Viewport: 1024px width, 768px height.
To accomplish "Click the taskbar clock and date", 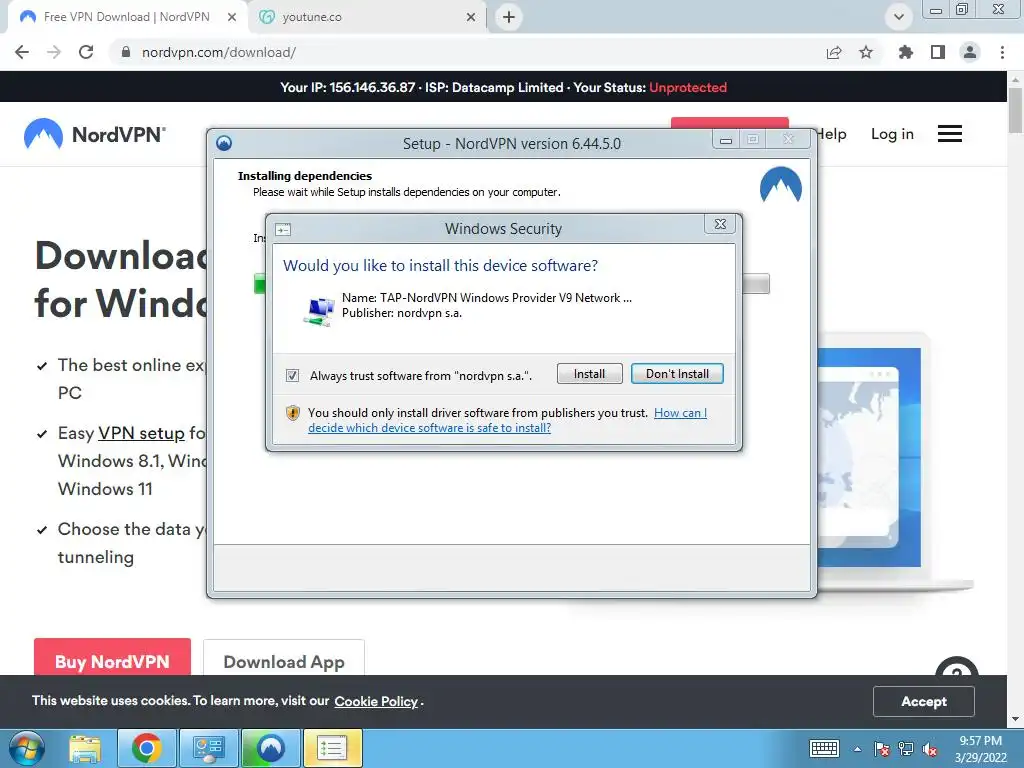I will coord(980,749).
